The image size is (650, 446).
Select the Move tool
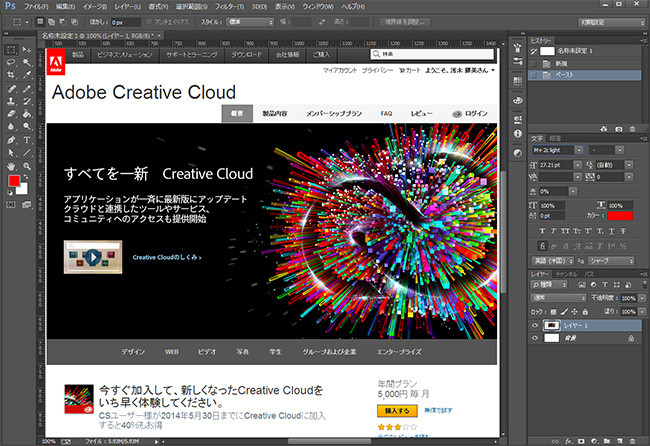[x=27, y=50]
